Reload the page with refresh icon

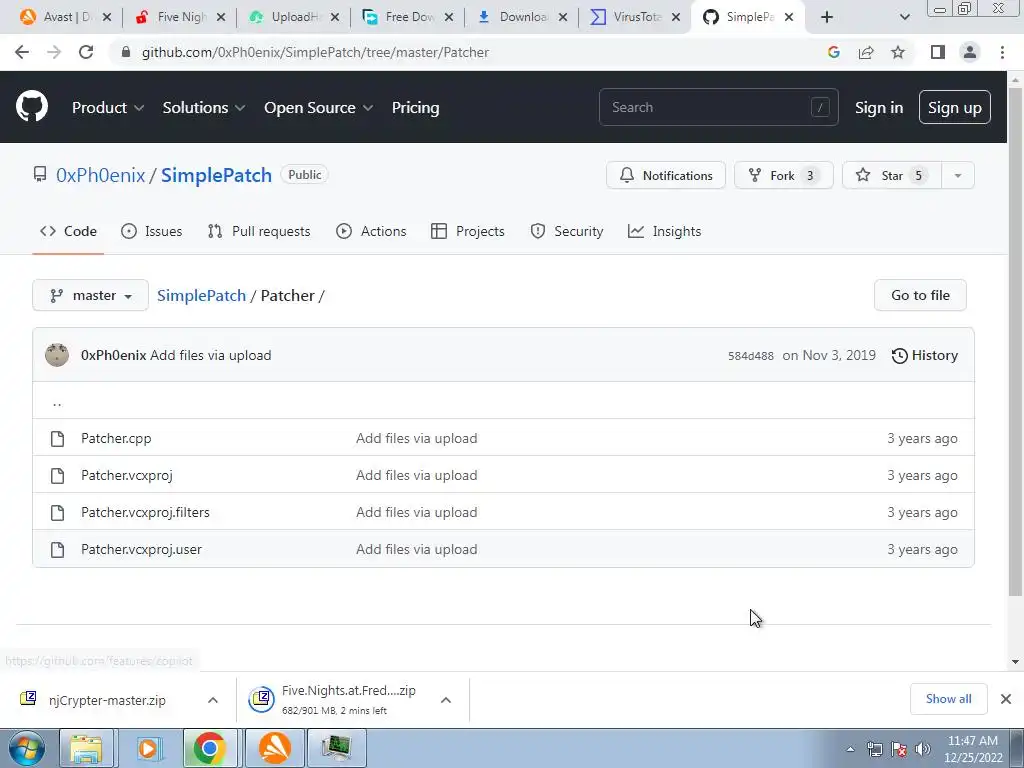(x=86, y=52)
